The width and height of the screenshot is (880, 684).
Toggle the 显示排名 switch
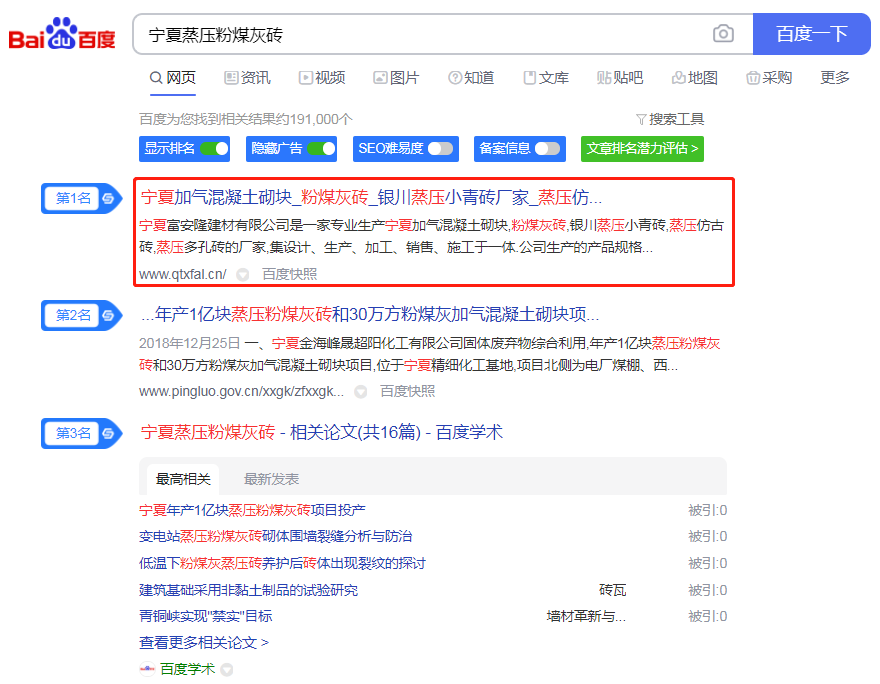[214, 149]
